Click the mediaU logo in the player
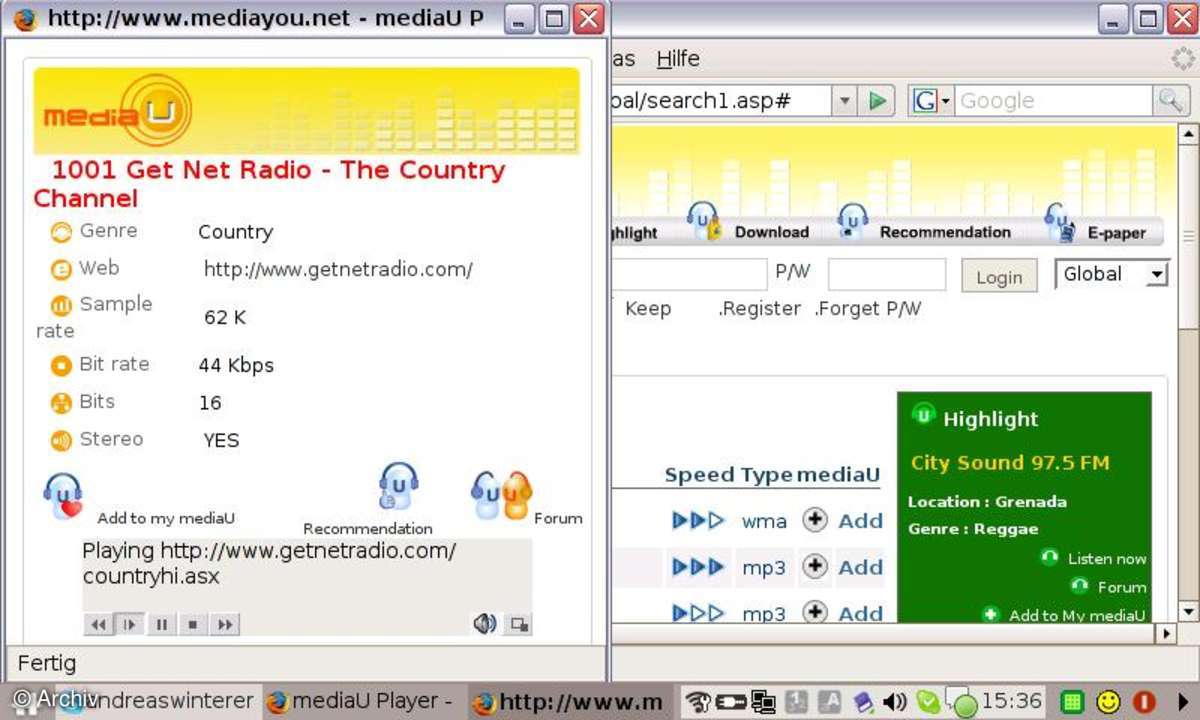 point(116,113)
